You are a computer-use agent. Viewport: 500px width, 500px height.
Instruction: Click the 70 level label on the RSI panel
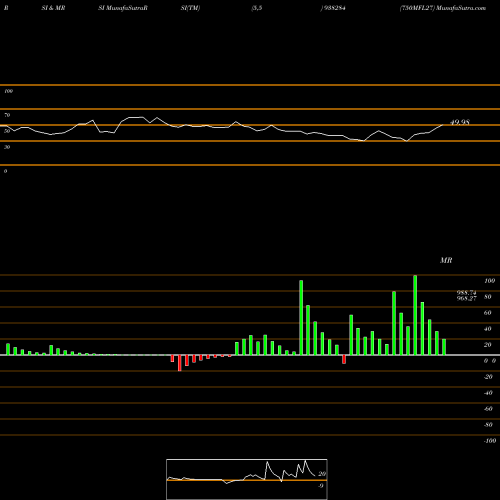[x=7, y=115]
